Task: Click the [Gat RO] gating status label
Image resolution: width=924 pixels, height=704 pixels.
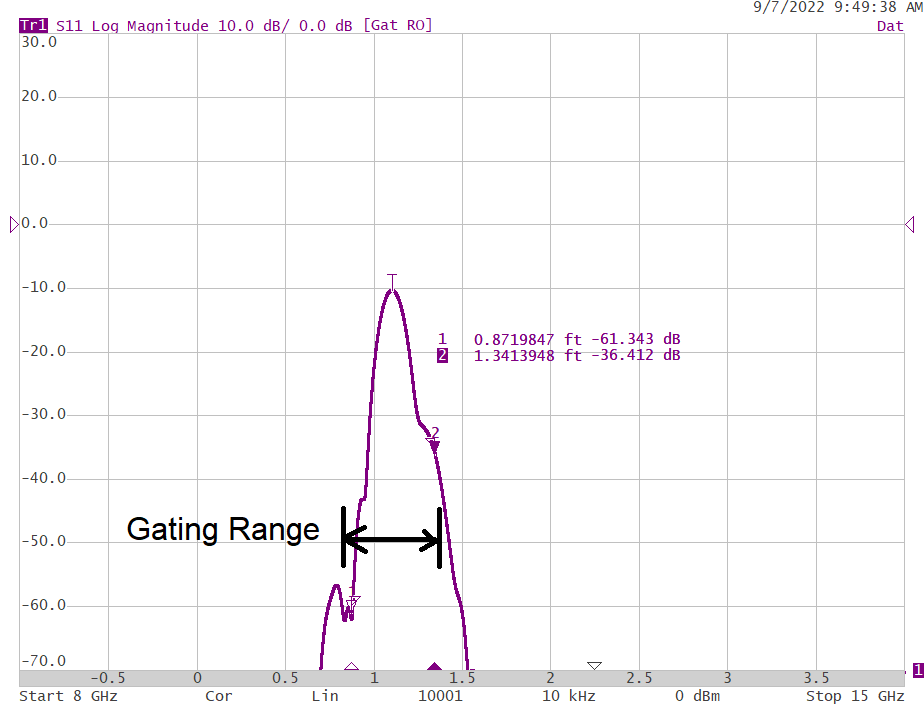Action: pyautogui.click(x=398, y=25)
